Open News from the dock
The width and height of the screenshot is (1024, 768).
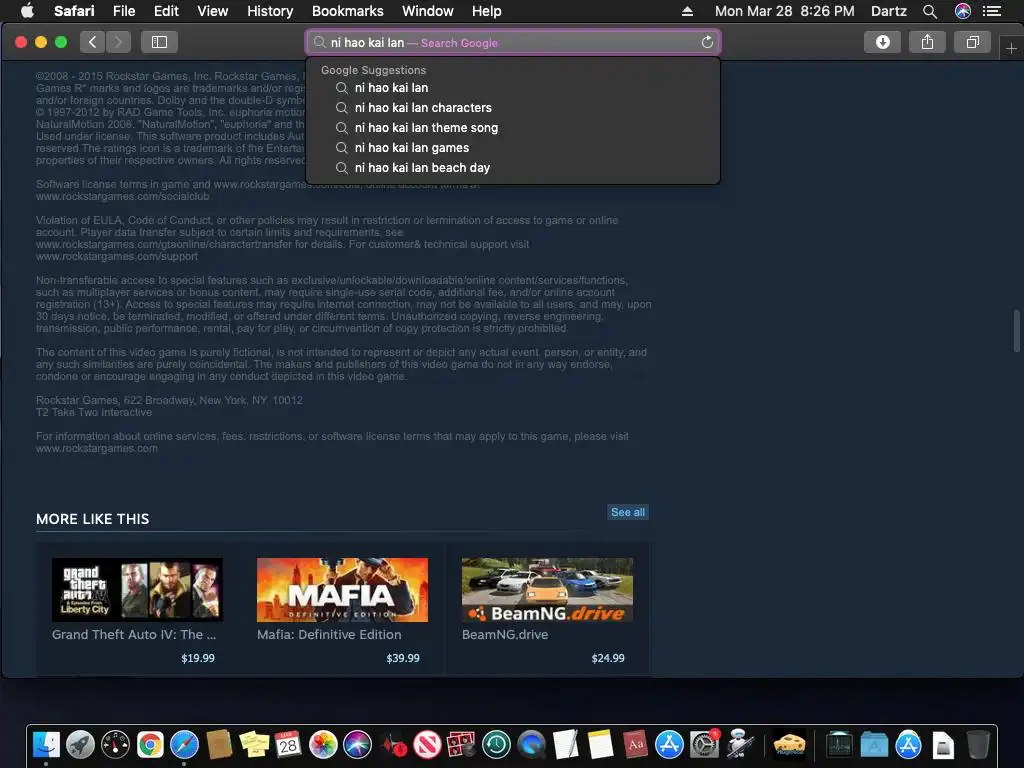pyautogui.click(x=428, y=744)
